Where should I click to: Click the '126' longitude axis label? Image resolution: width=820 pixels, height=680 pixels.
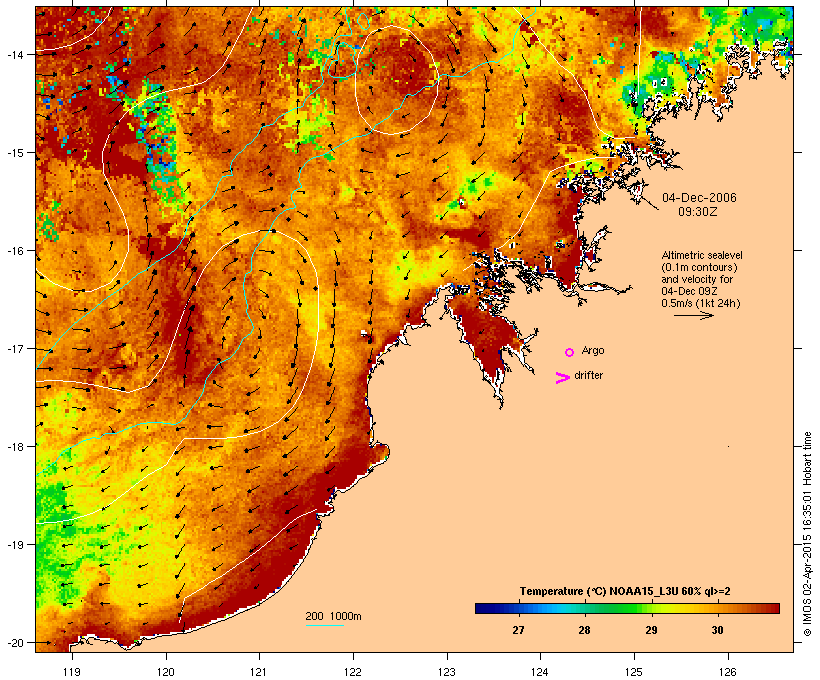pos(728,672)
